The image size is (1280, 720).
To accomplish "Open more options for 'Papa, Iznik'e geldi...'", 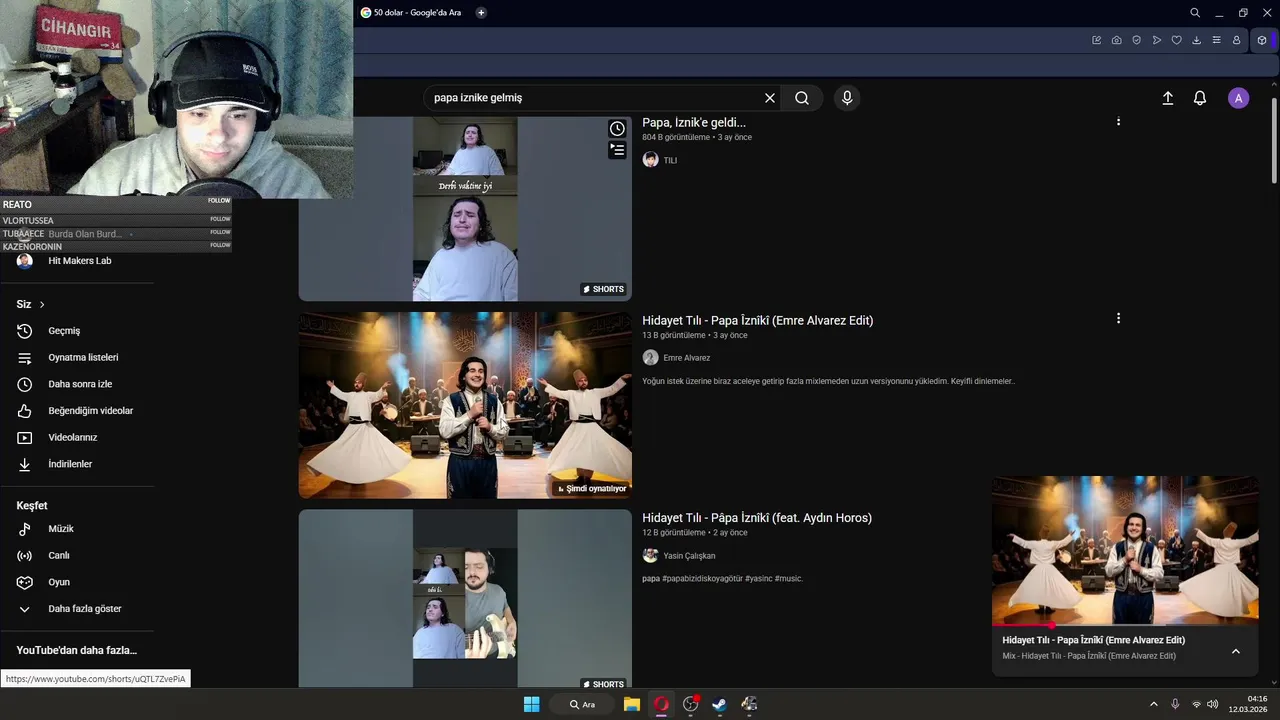I will tap(1118, 121).
